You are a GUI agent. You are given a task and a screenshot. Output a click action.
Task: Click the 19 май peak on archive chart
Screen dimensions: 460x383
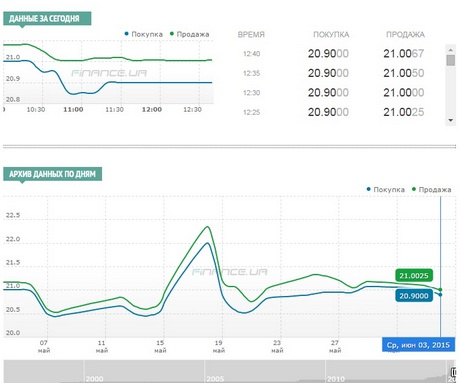208,227
